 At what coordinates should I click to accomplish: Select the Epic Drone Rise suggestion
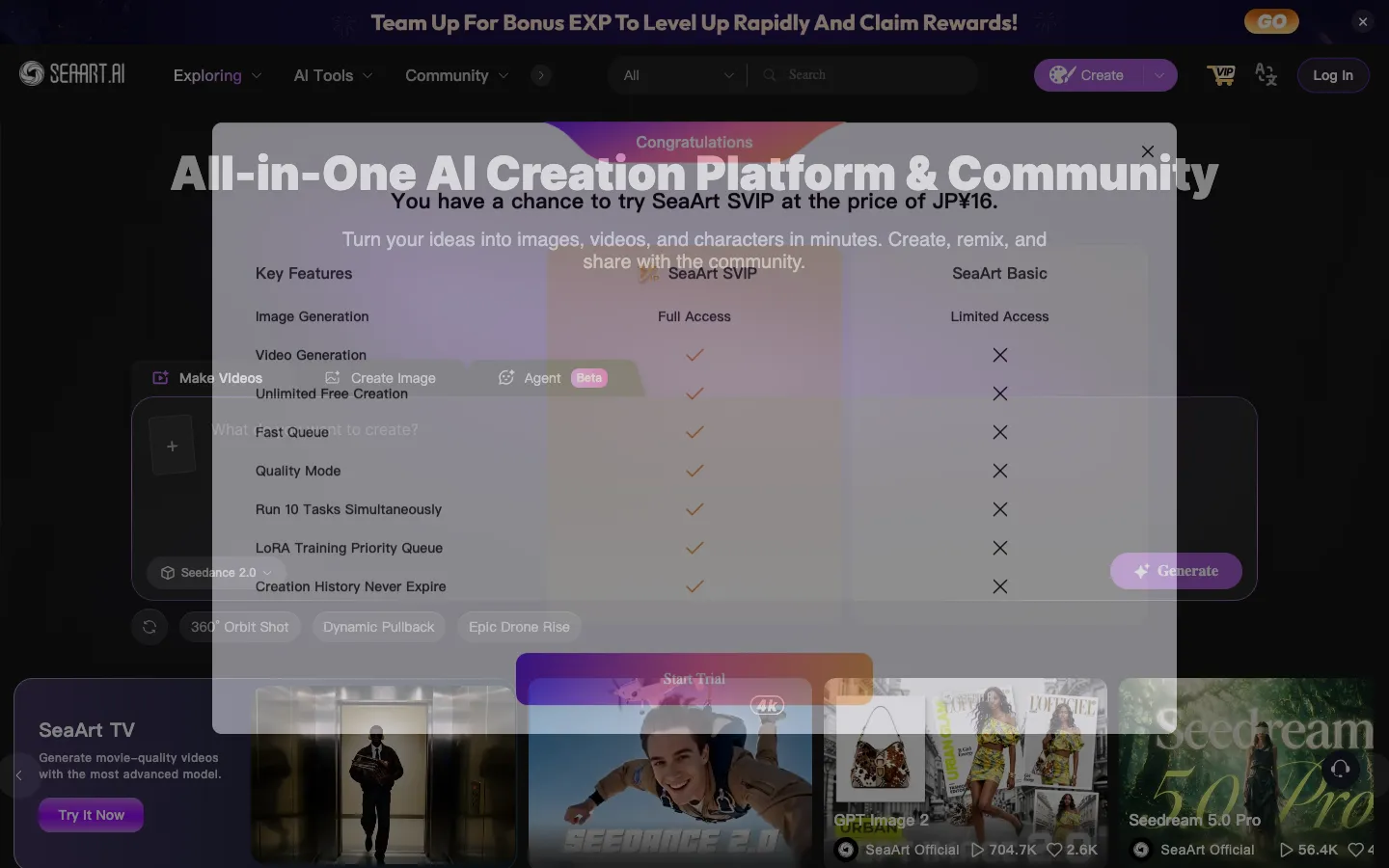point(519,627)
